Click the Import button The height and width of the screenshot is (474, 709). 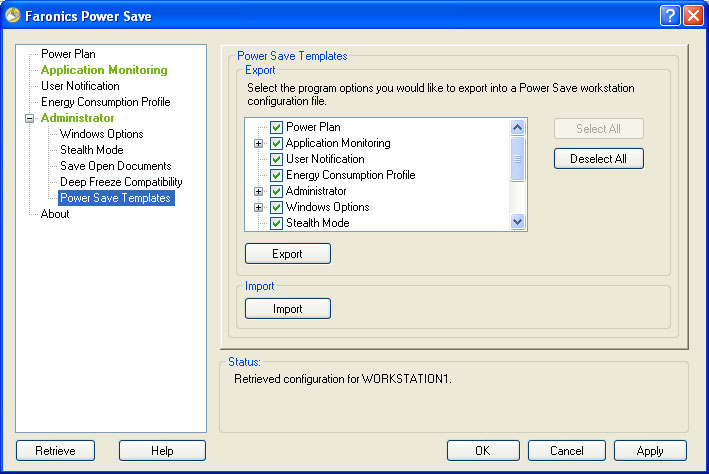point(287,309)
